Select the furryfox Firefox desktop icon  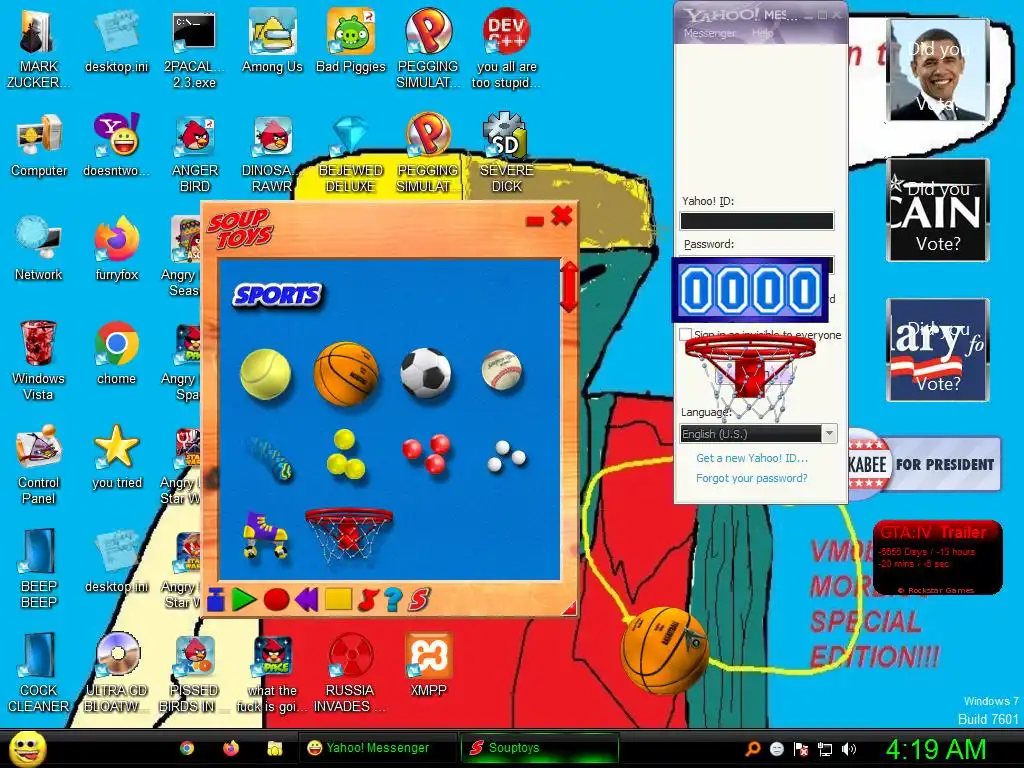pyautogui.click(x=116, y=249)
